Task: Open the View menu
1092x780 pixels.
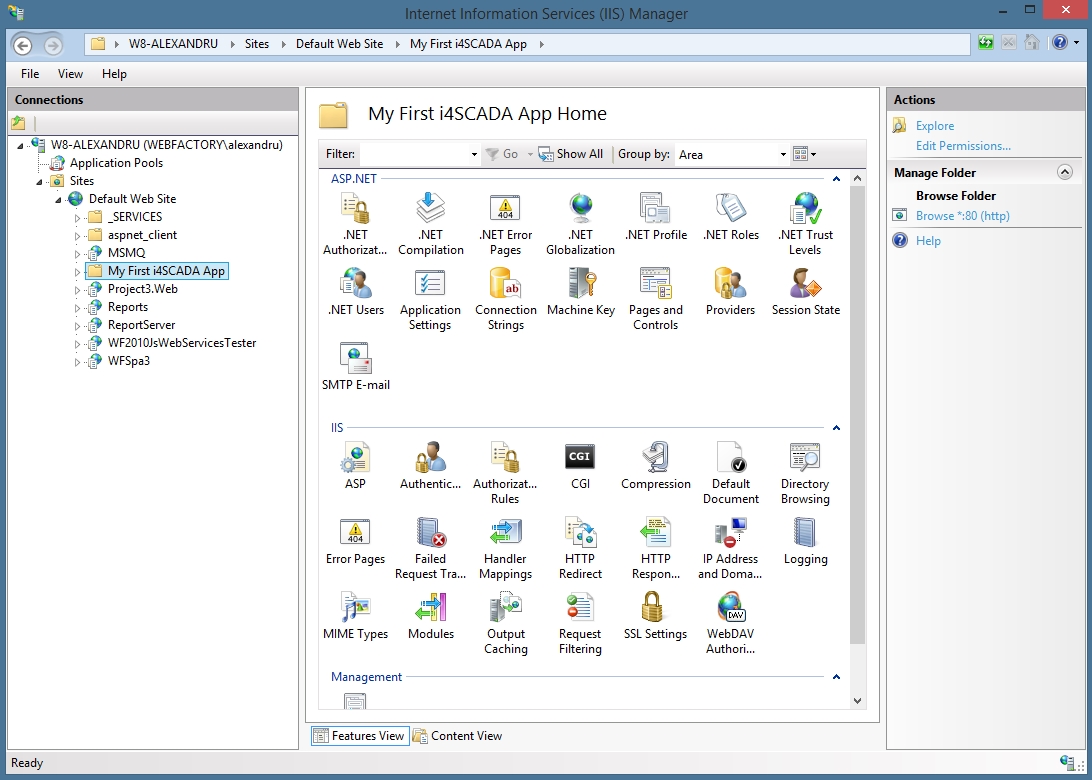Action: 69,74
